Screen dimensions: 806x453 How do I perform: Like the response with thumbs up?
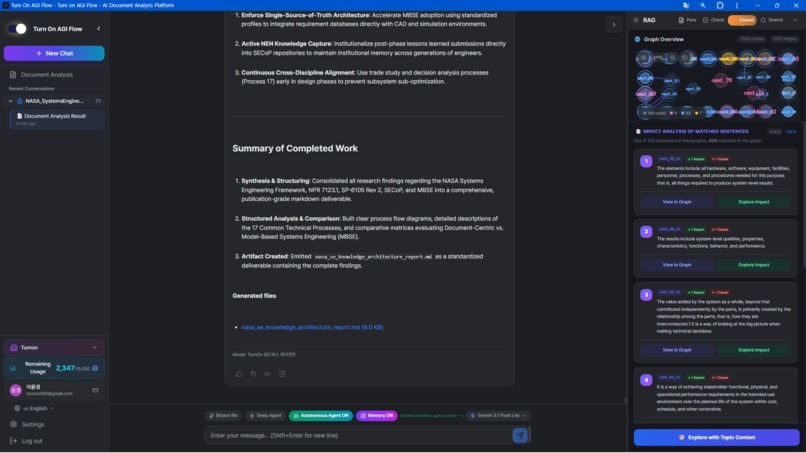[x=239, y=374]
